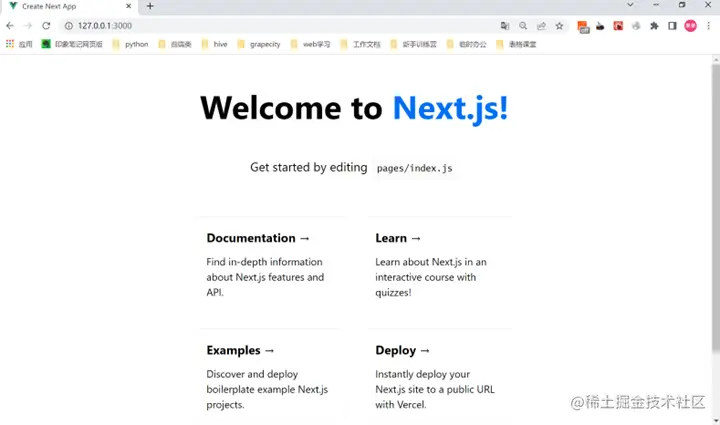Open the hive bookmark folder
Image resolution: width=720 pixels, height=425 pixels.
pyautogui.click(x=214, y=44)
